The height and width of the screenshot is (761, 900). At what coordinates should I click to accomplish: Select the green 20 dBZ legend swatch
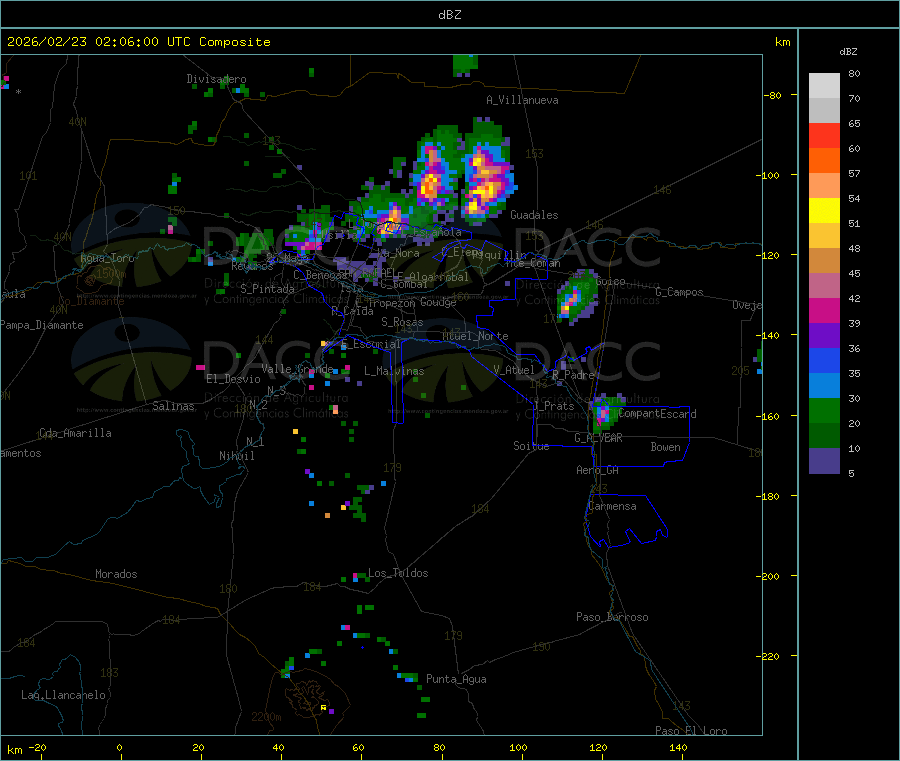click(824, 410)
